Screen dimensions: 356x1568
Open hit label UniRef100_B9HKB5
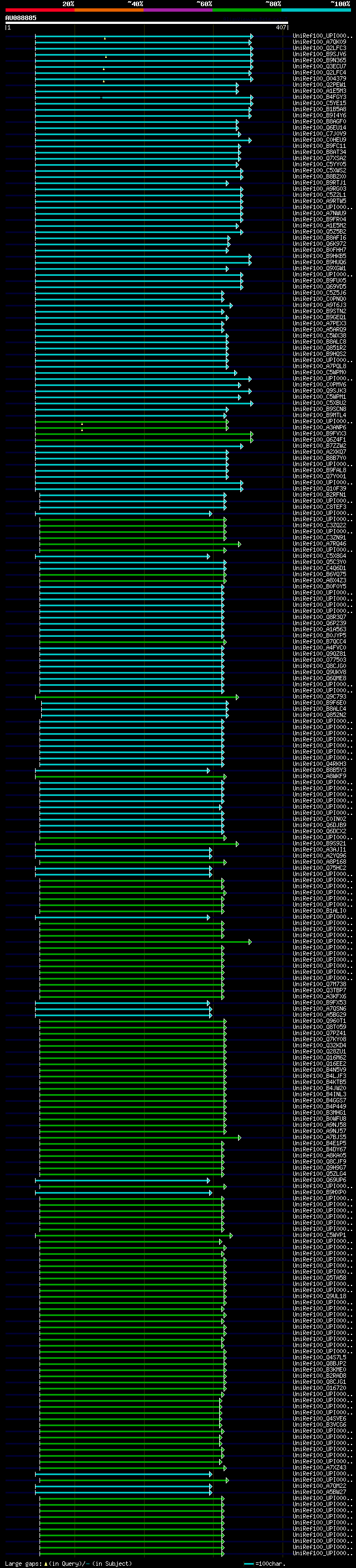[319, 256]
